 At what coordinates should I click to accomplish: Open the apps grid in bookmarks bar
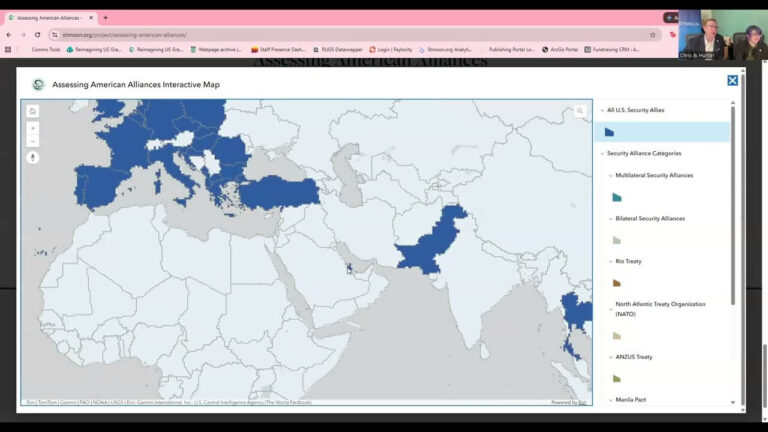[x=8, y=49]
